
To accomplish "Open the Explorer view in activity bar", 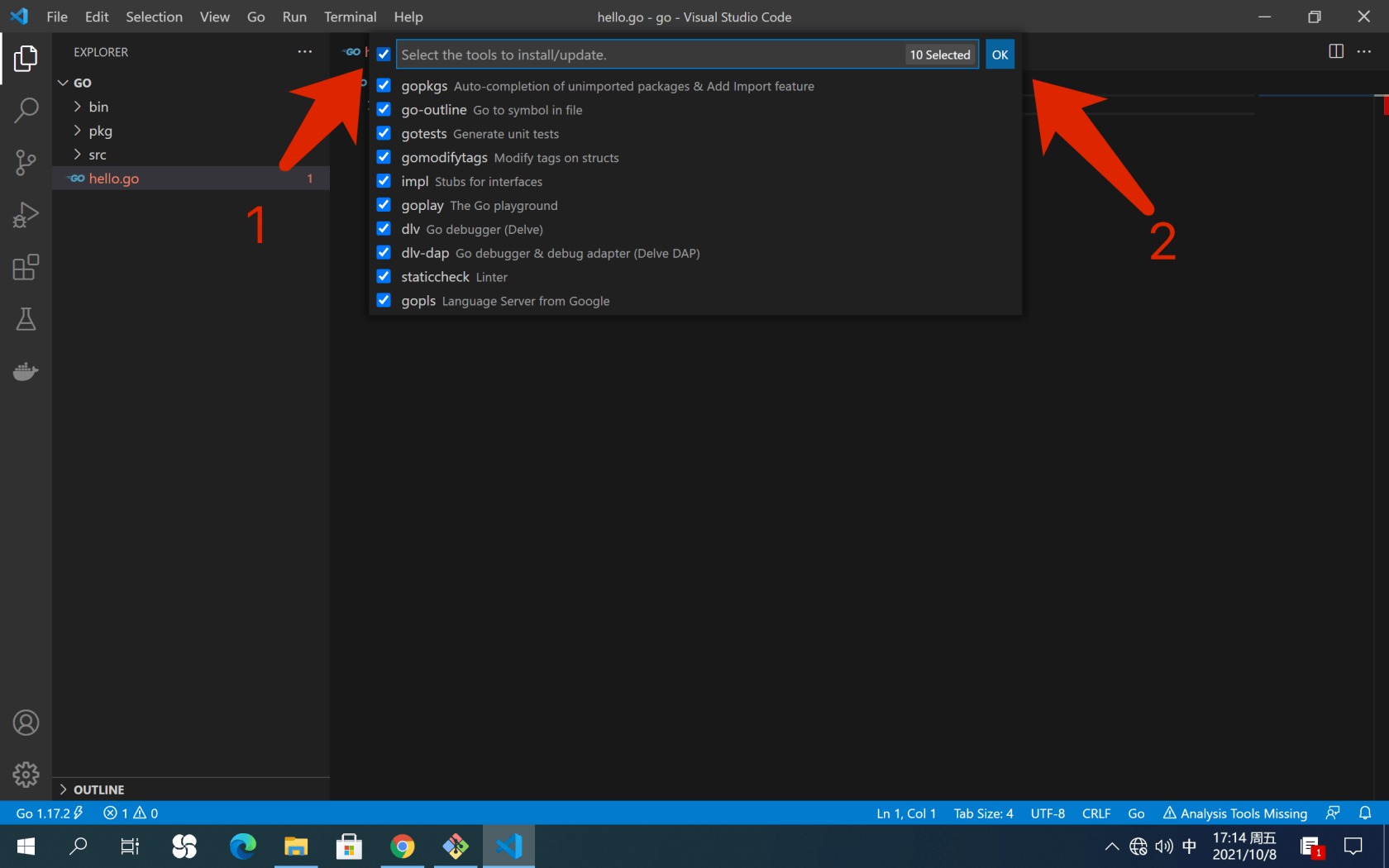I will point(26,59).
